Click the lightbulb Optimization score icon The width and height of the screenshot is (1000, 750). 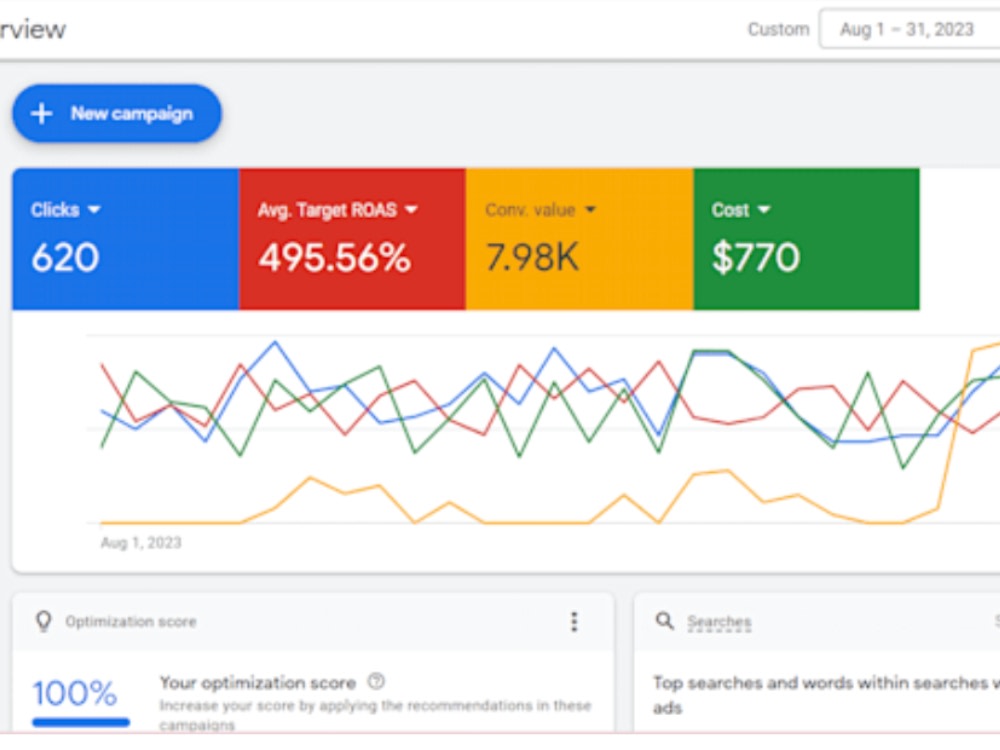click(43, 621)
